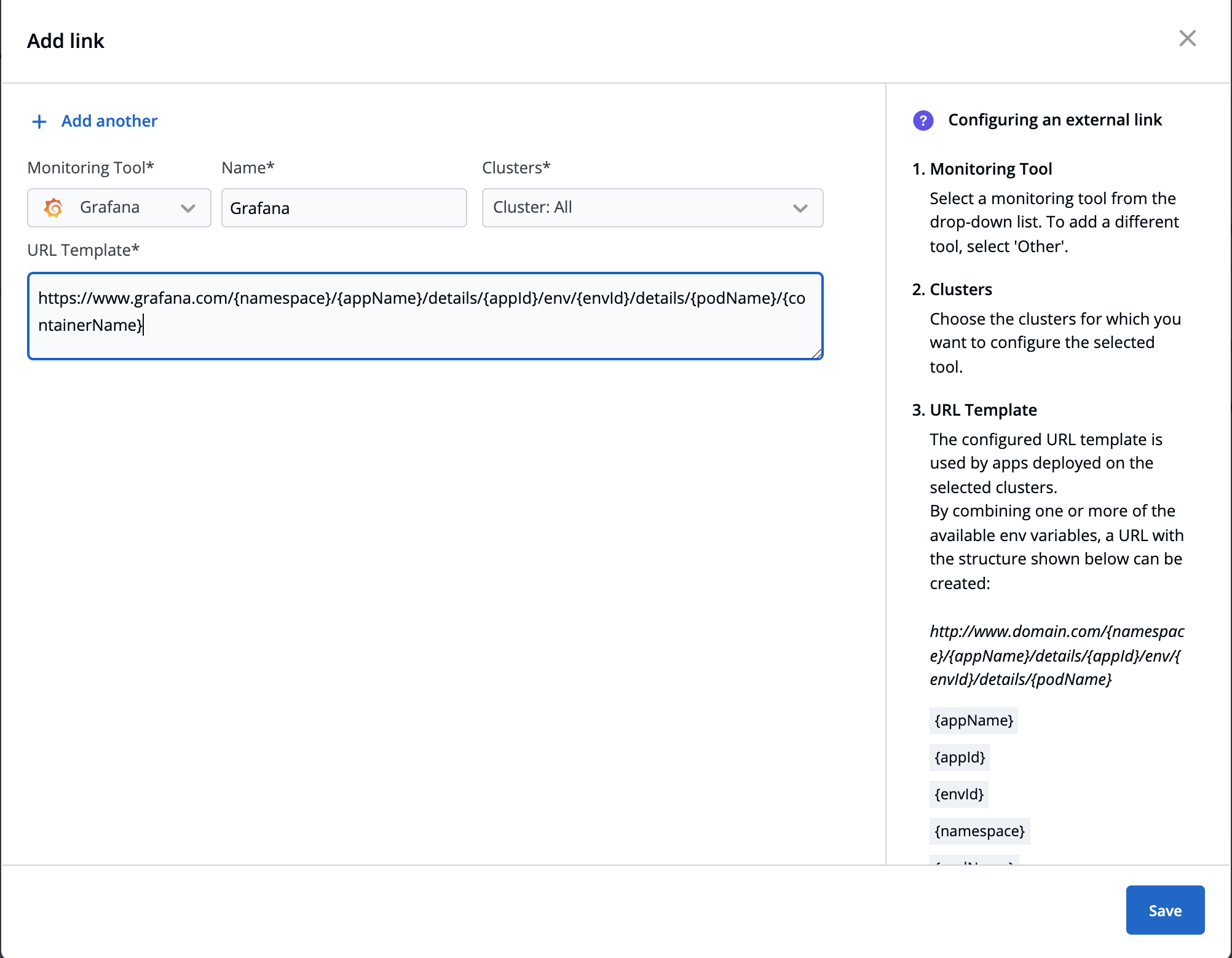The width and height of the screenshot is (1232, 958).
Task: Click the Cluster: All selected value
Action: (532, 207)
